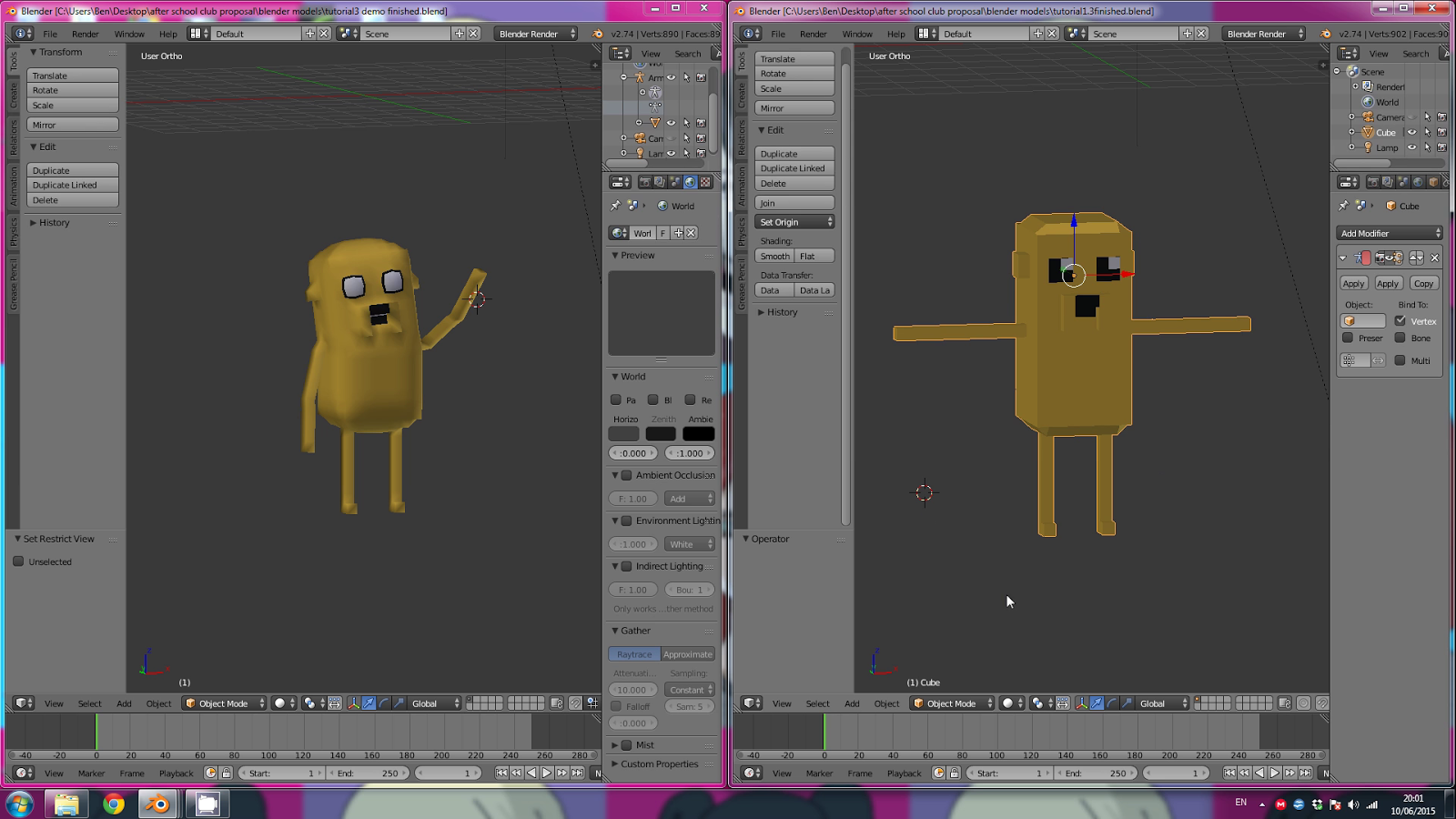Enable the rotate manipulator widget icon

click(384, 703)
